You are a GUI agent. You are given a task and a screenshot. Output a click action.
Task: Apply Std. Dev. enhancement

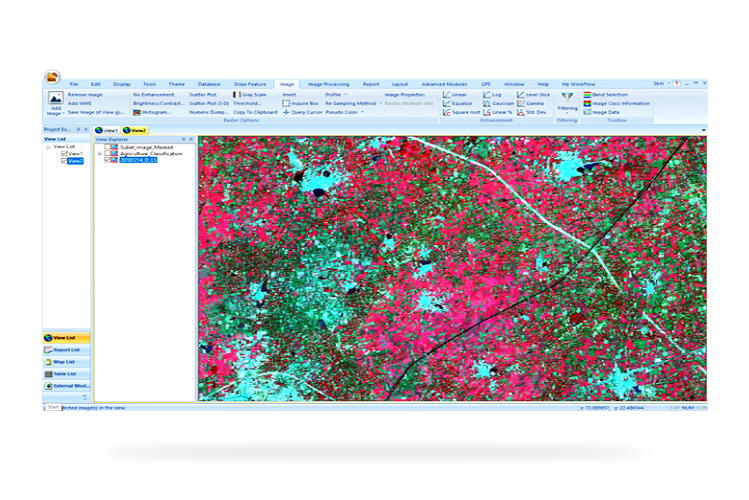[532, 112]
